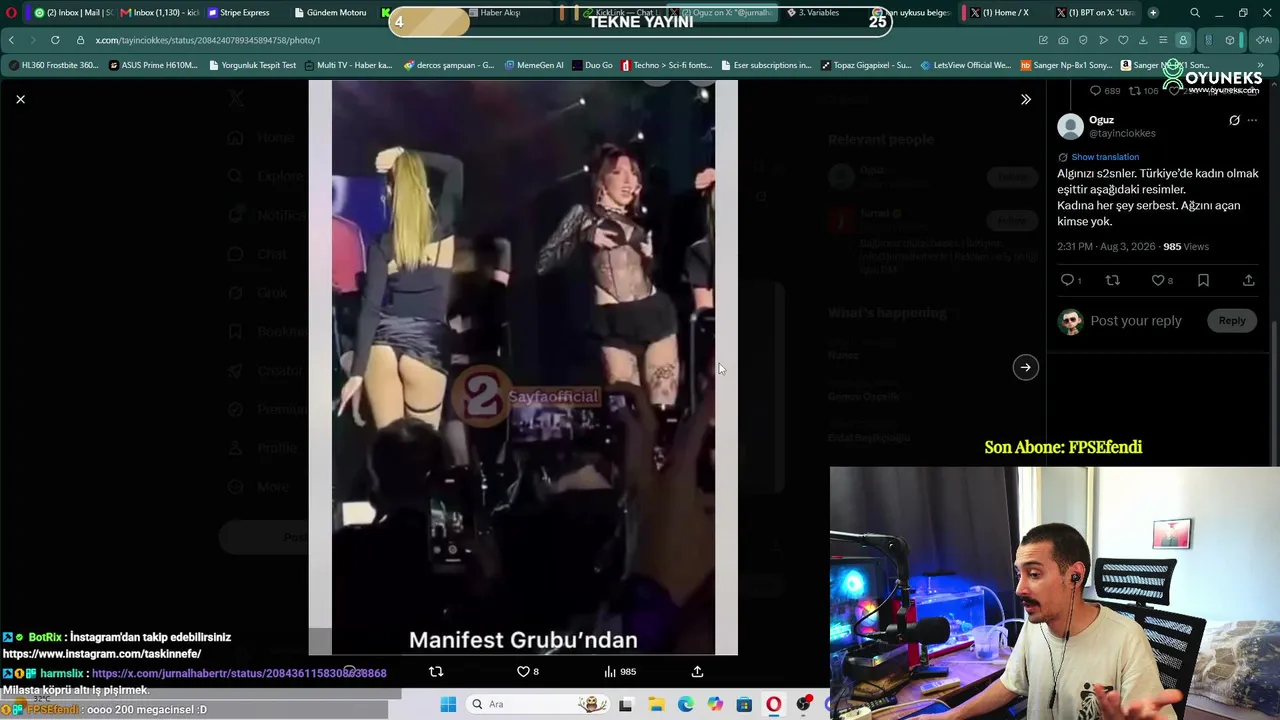This screenshot has width=1280, height=720.
Task: Go back in browser history
Action: point(11,40)
